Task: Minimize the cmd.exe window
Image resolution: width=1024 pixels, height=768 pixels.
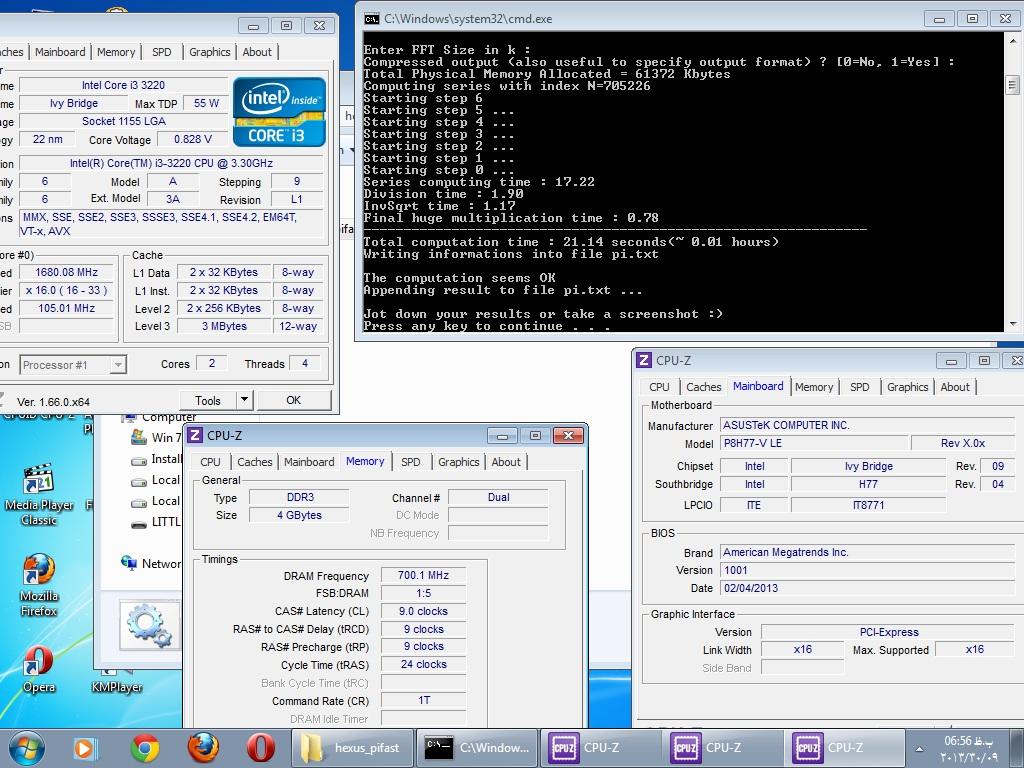Action: [x=939, y=19]
